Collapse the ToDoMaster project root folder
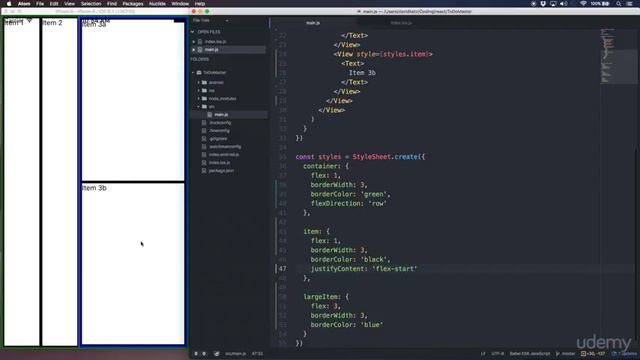The image size is (640, 360). click(x=193, y=73)
